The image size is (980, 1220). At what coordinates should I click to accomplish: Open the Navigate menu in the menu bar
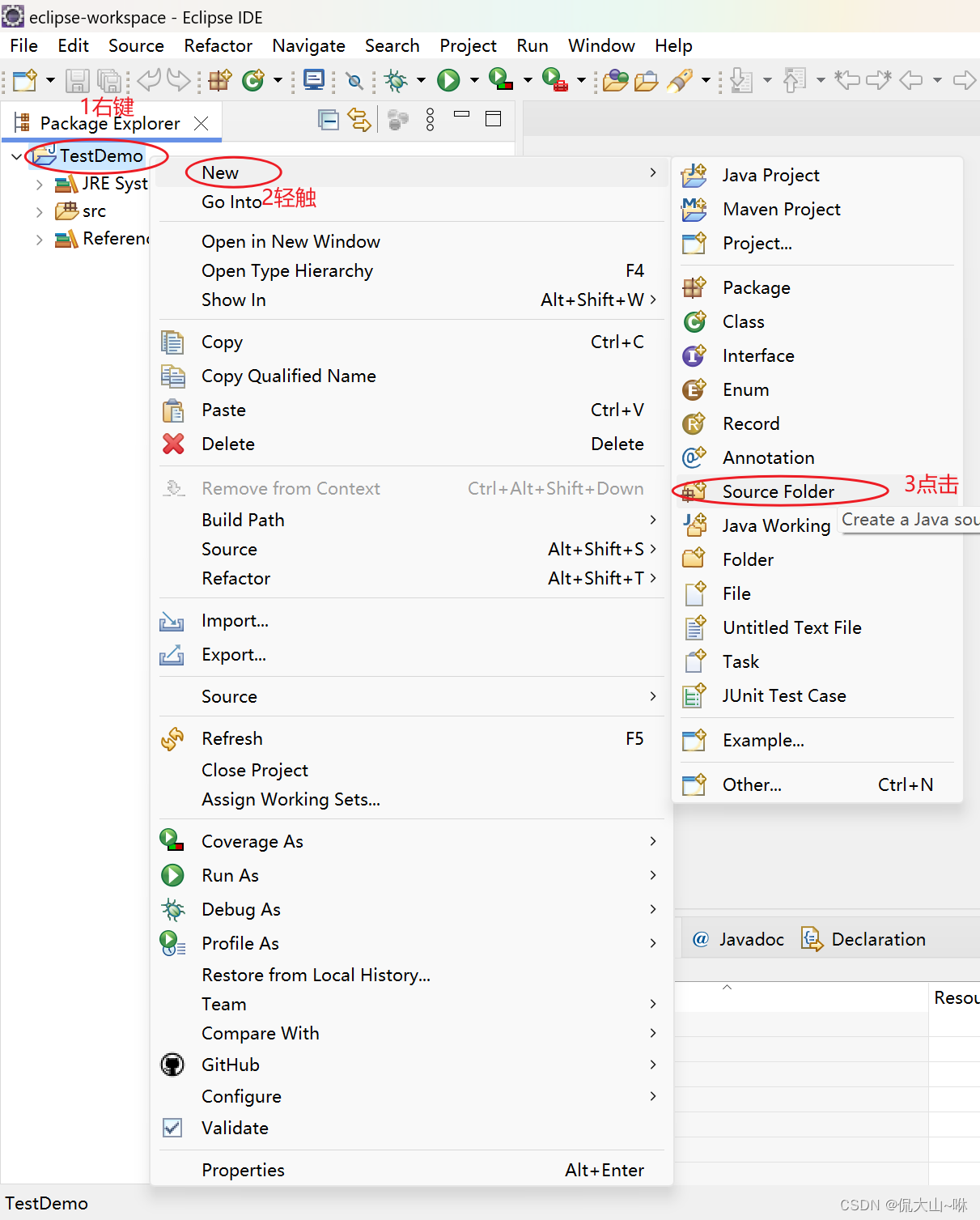(x=308, y=46)
